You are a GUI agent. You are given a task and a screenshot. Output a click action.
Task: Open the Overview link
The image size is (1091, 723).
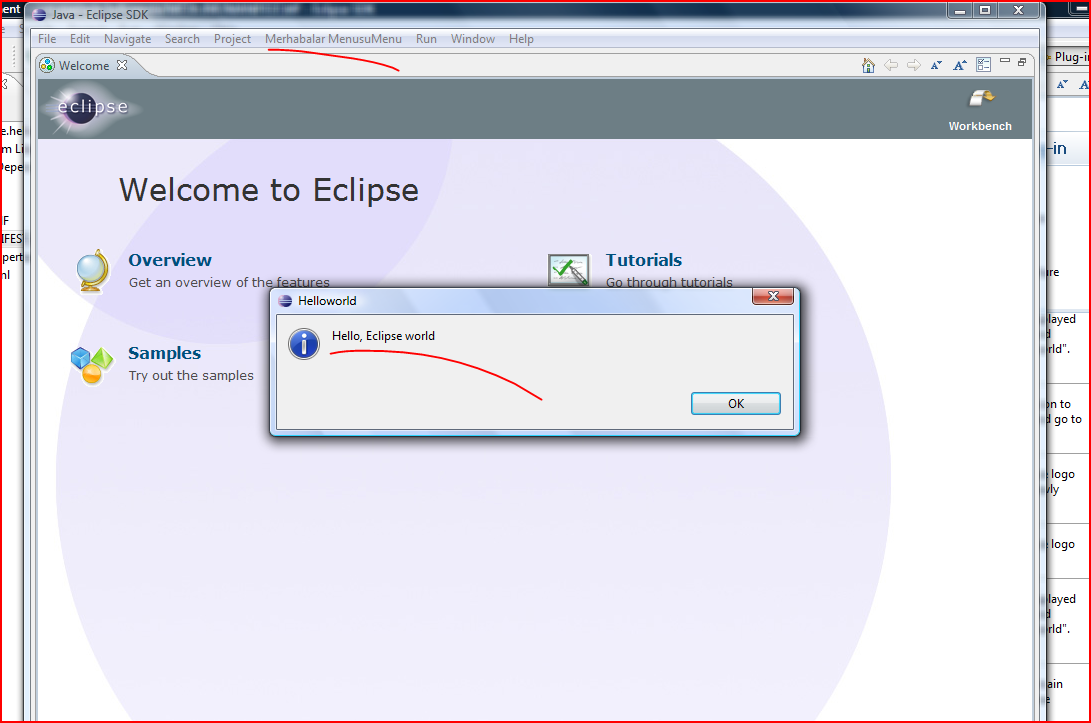(x=170, y=260)
